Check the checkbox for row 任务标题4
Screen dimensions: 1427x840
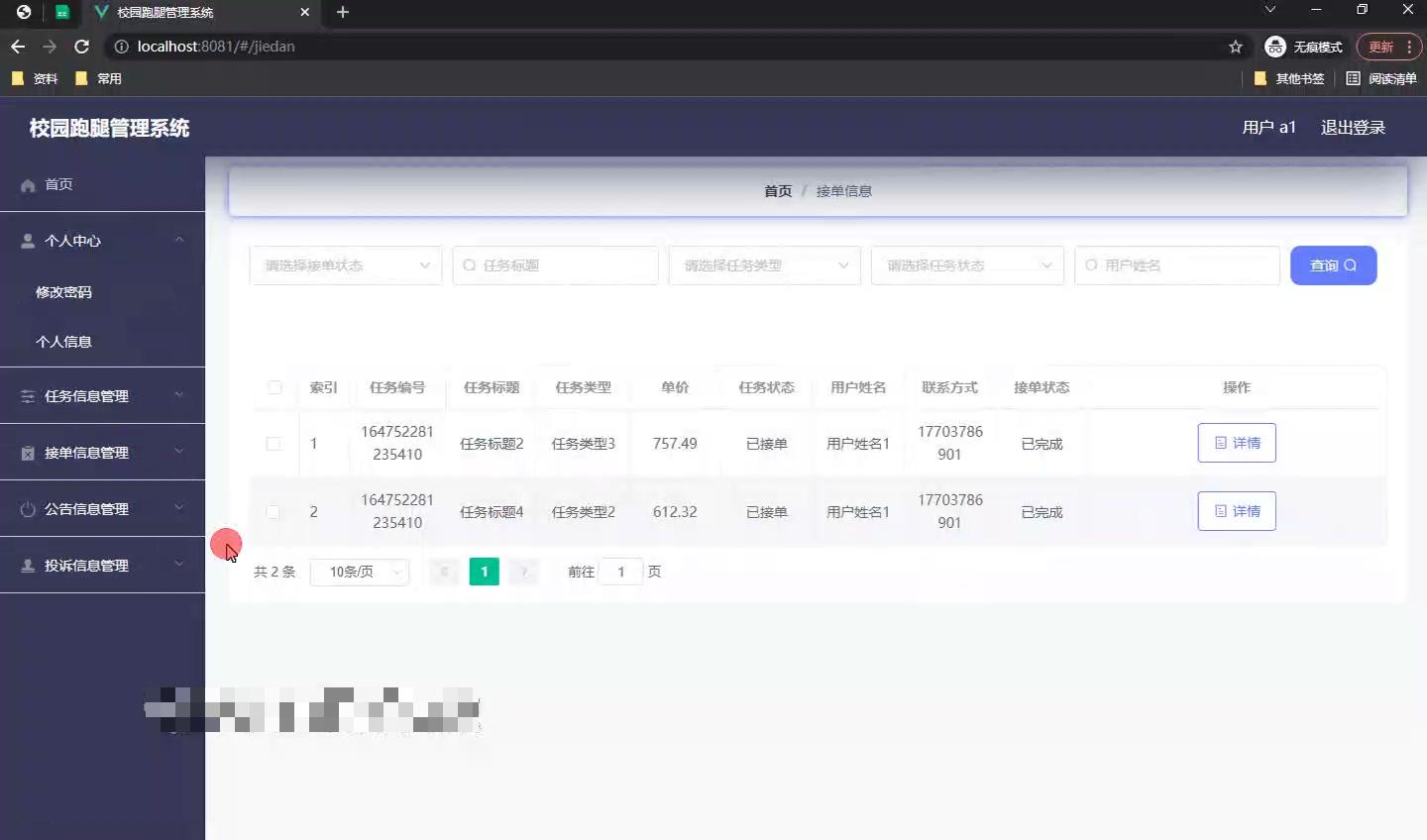[274, 512]
